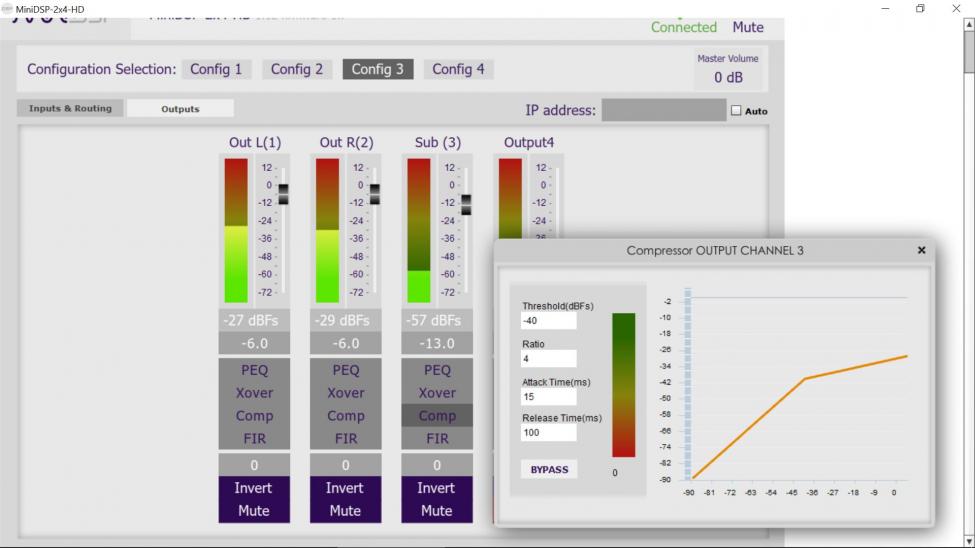
Task: Click the scrollbar up arrow
Action: pos(969,24)
